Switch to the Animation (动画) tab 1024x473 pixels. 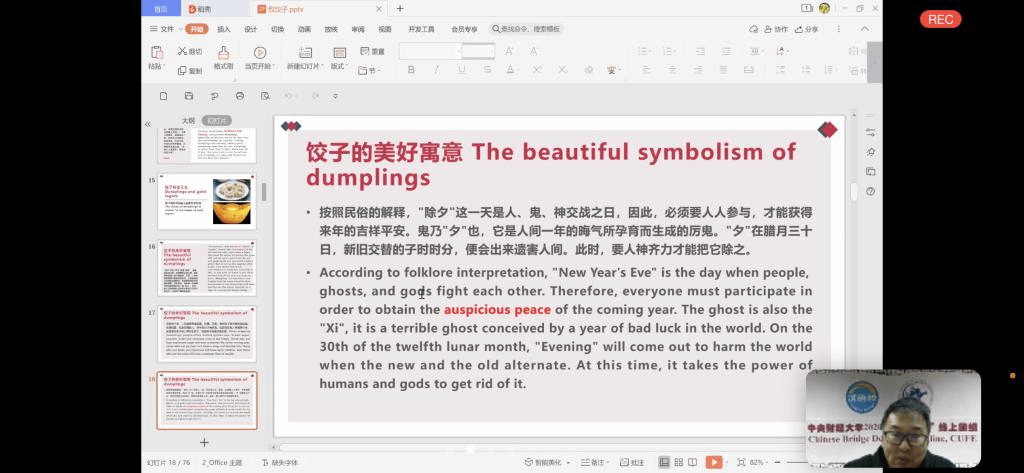304,29
